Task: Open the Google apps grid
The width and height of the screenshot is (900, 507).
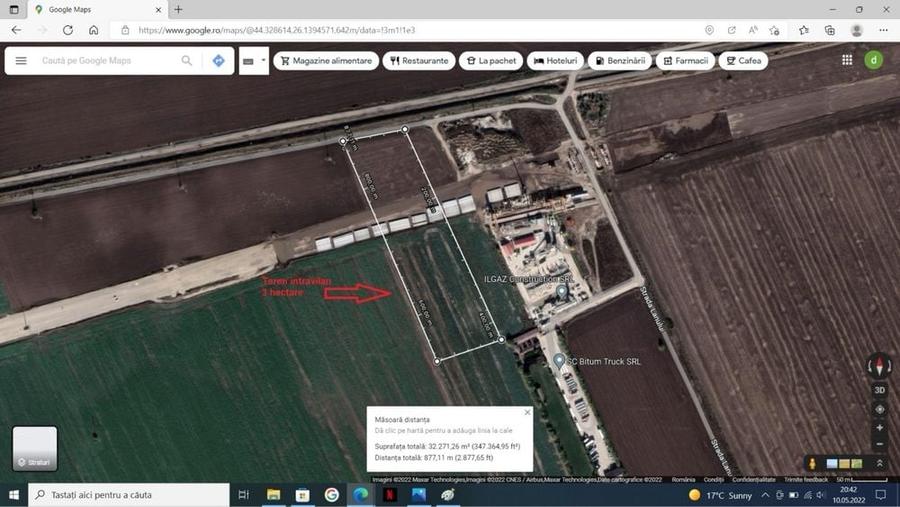Action: (x=847, y=60)
